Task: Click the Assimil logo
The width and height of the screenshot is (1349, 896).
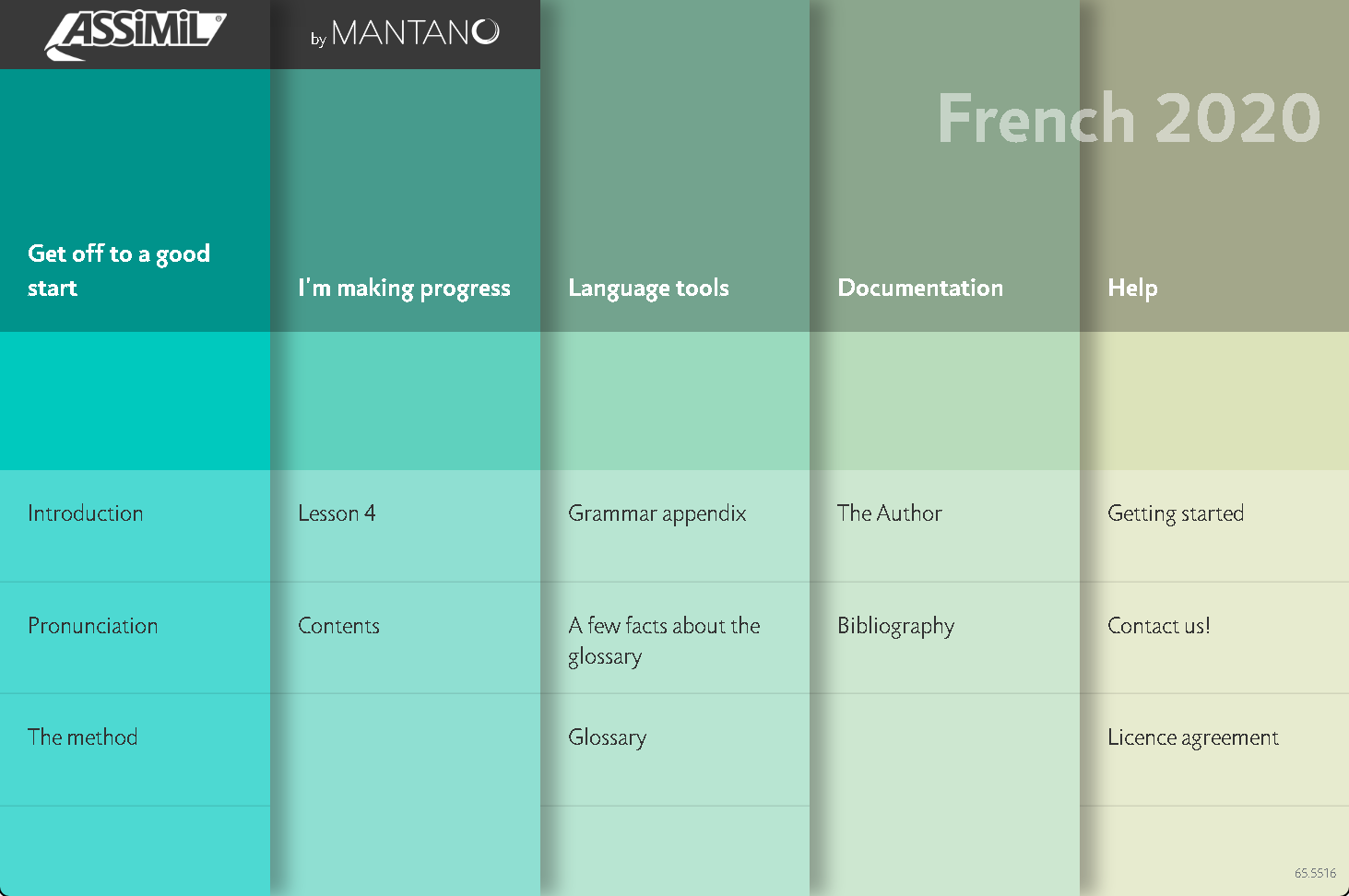Action: point(135,35)
